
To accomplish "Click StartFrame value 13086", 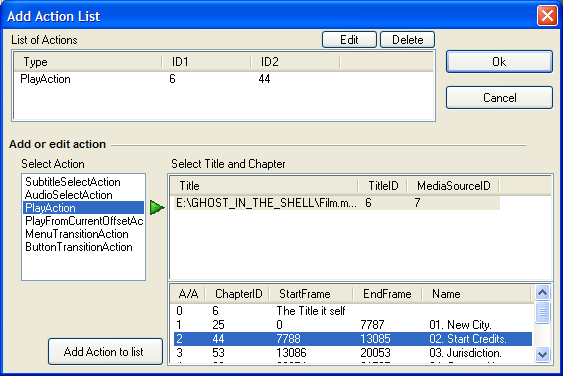I will click(x=291, y=353).
